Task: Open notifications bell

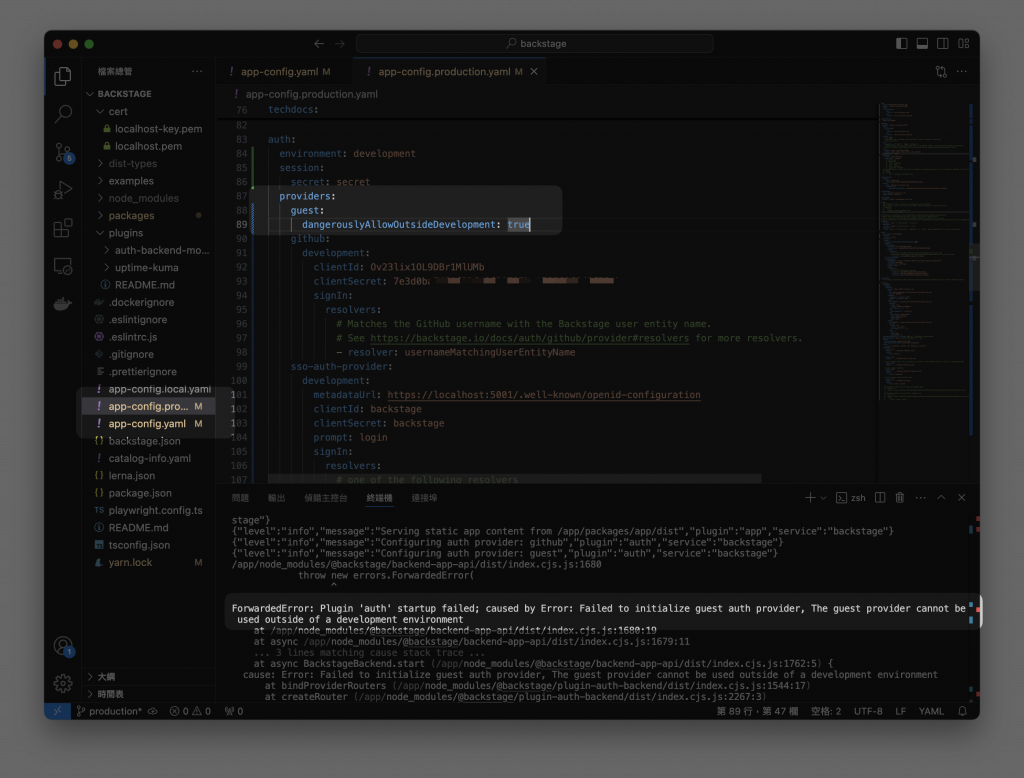Action: [962, 711]
